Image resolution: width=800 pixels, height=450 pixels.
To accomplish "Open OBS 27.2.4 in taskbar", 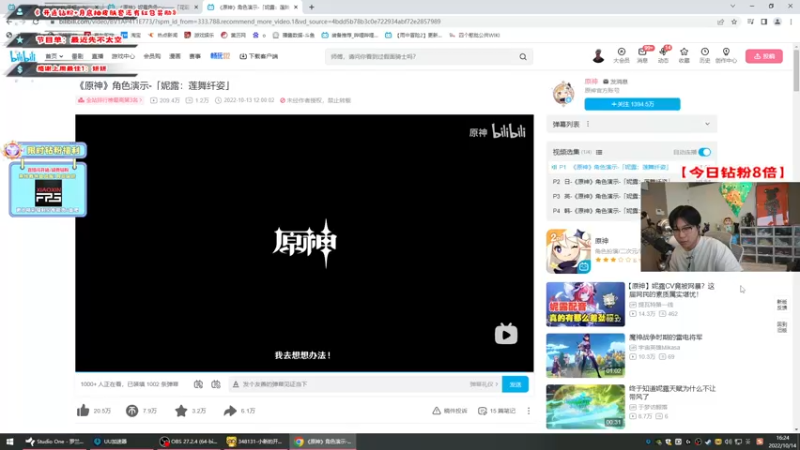I will click(x=188, y=441).
